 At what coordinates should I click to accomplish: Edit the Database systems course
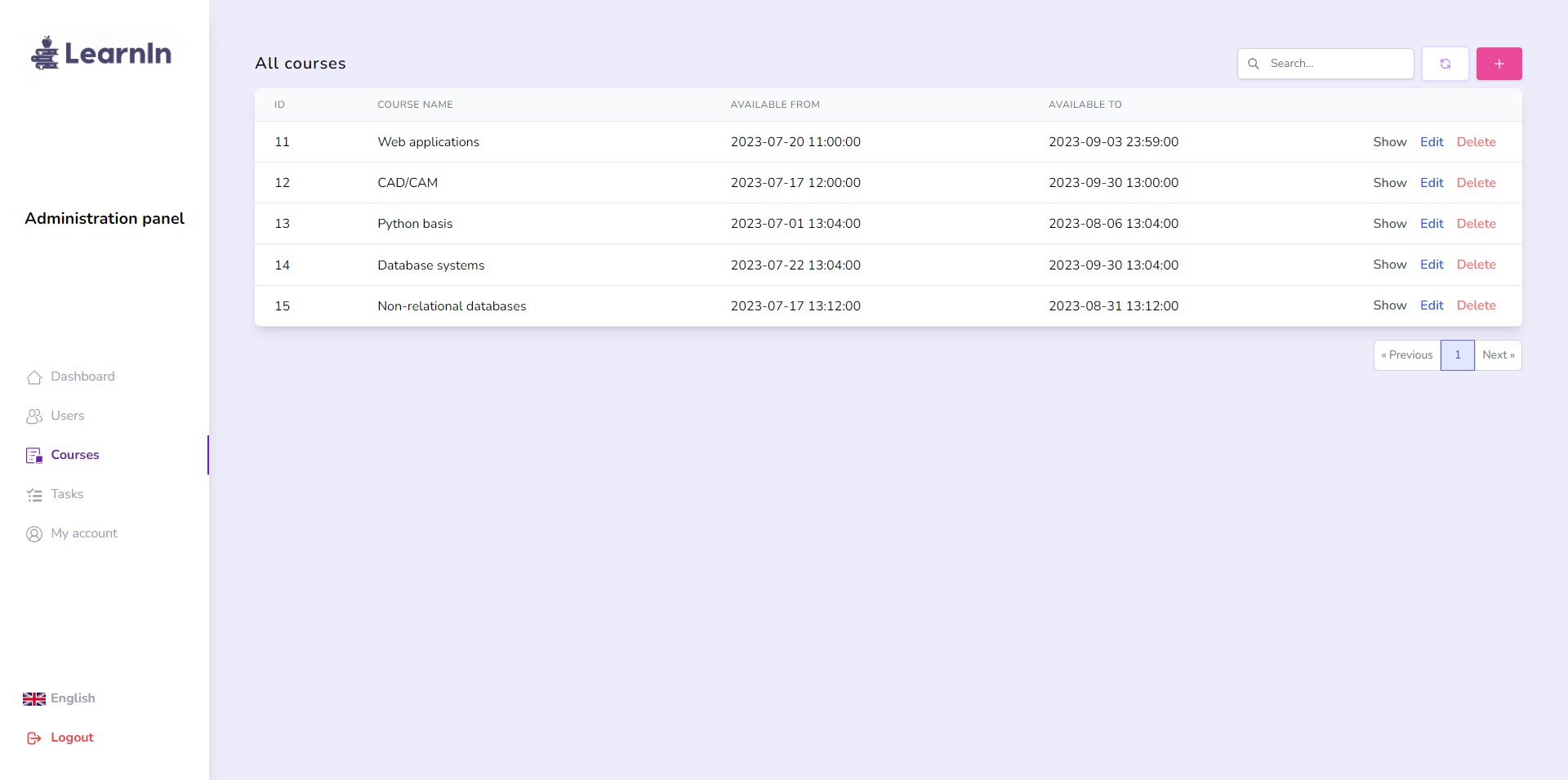pos(1432,265)
